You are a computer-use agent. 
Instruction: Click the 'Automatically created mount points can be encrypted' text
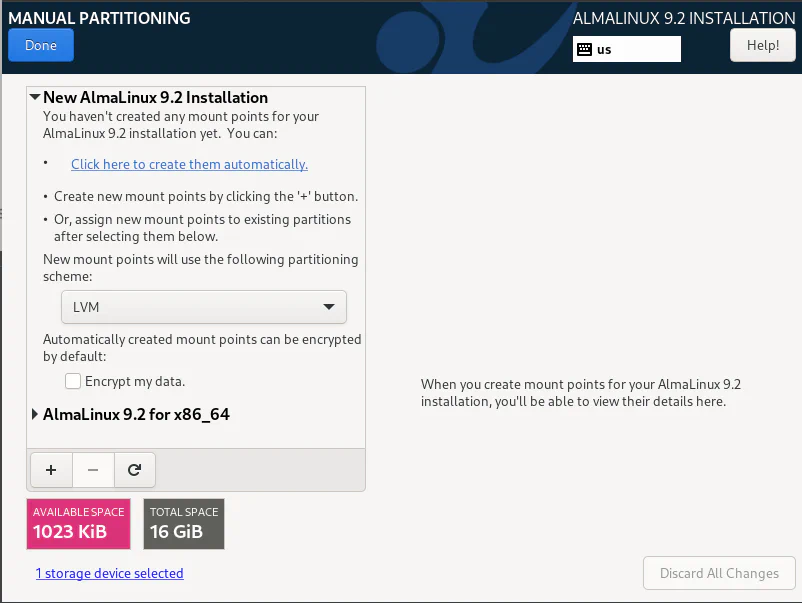[202, 348]
